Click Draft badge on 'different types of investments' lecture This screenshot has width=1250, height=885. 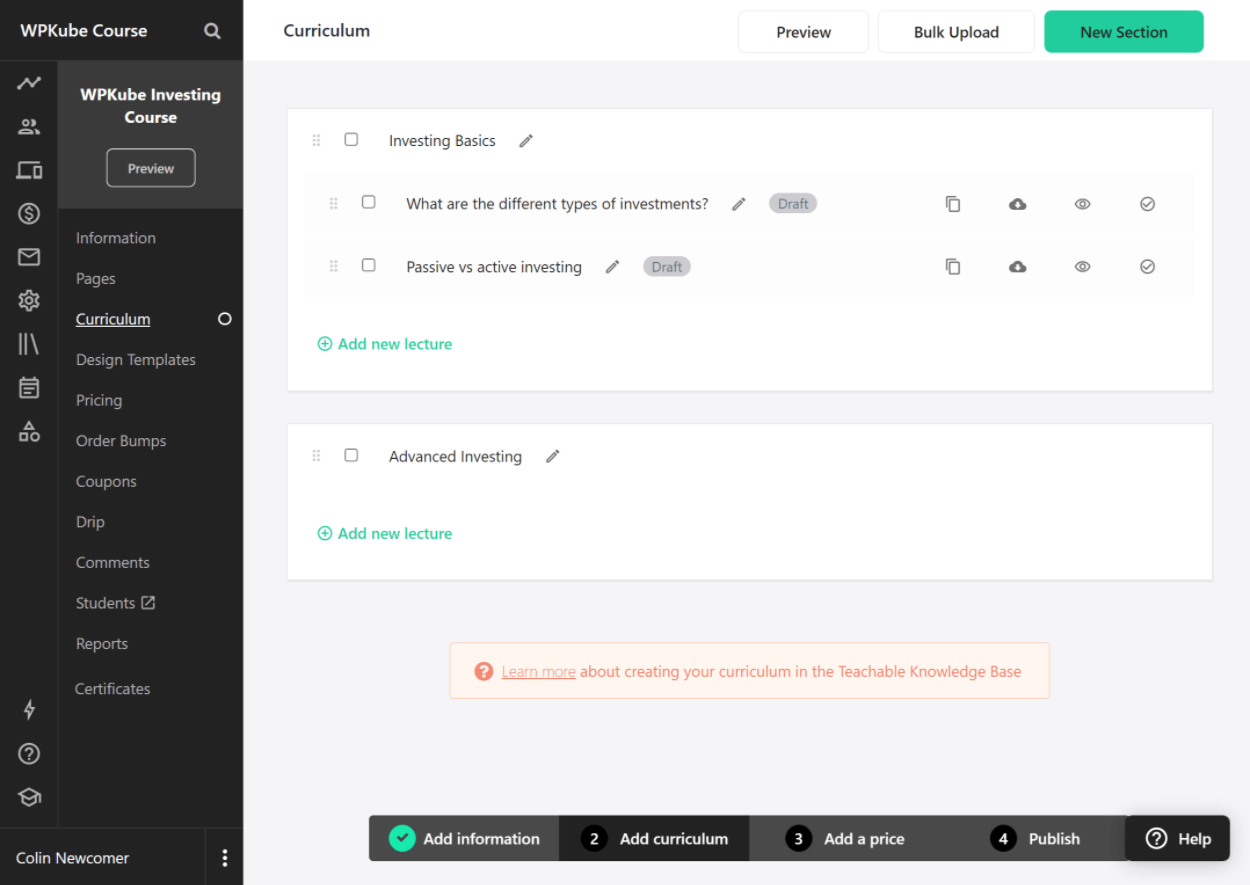793,204
